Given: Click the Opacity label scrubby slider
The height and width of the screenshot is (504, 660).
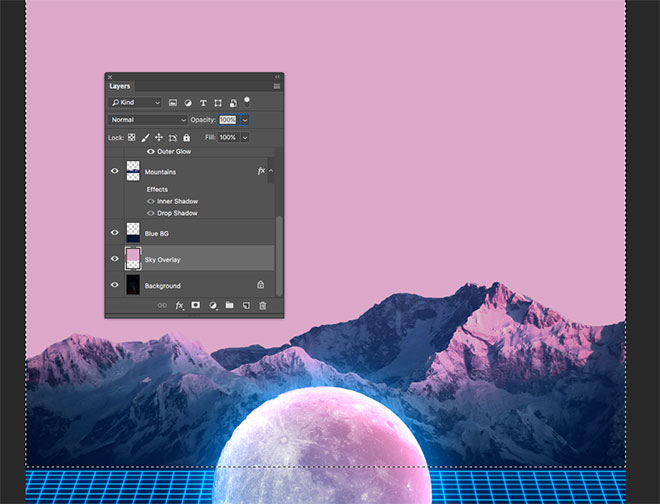Looking at the screenshot, I should pyautogui.click(x=202, y=120).
